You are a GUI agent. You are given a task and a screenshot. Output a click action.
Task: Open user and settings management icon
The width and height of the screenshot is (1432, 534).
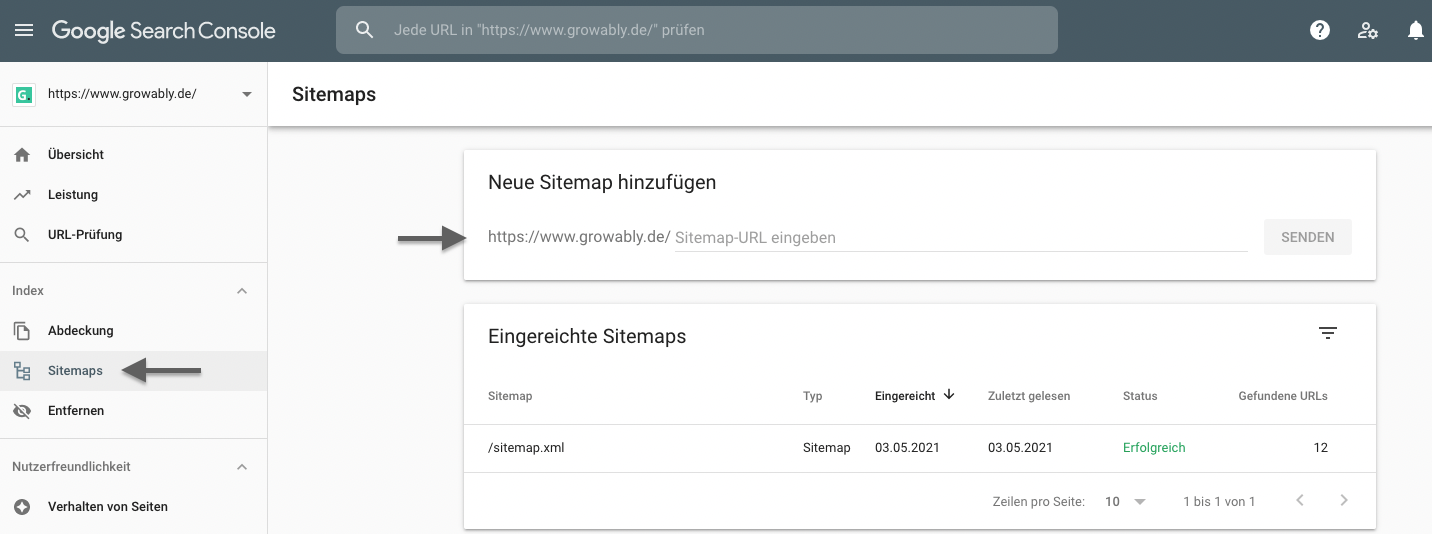(x=1368, y=30)
